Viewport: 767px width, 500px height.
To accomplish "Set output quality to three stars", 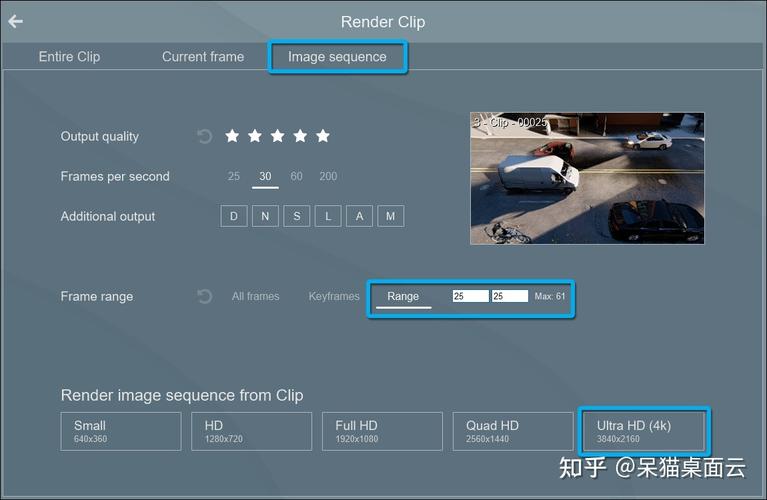I will coord(277,136).
